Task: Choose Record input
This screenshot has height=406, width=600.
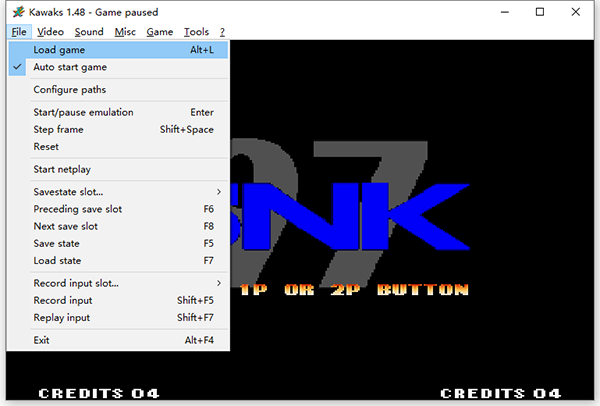Action: point(118,300)
